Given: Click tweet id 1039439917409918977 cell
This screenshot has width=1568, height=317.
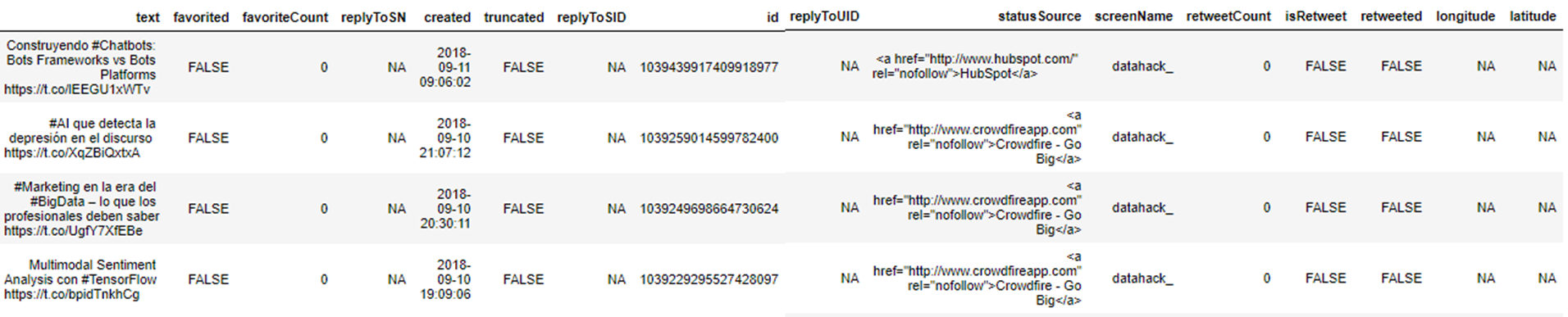Looking at the screenshot, I should click(x=709, y=67).
